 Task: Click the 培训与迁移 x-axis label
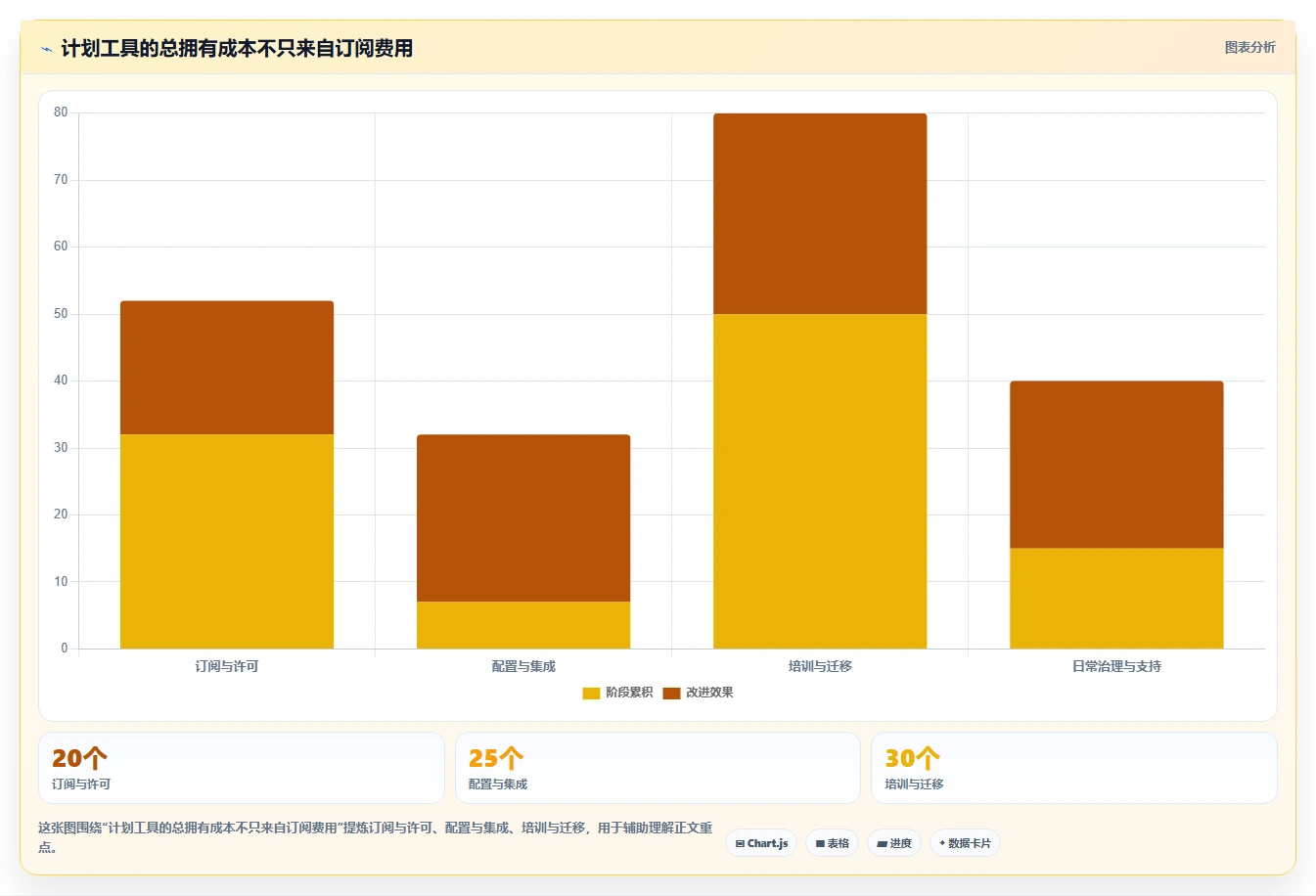pyautogui.click(x=820, y=666)
